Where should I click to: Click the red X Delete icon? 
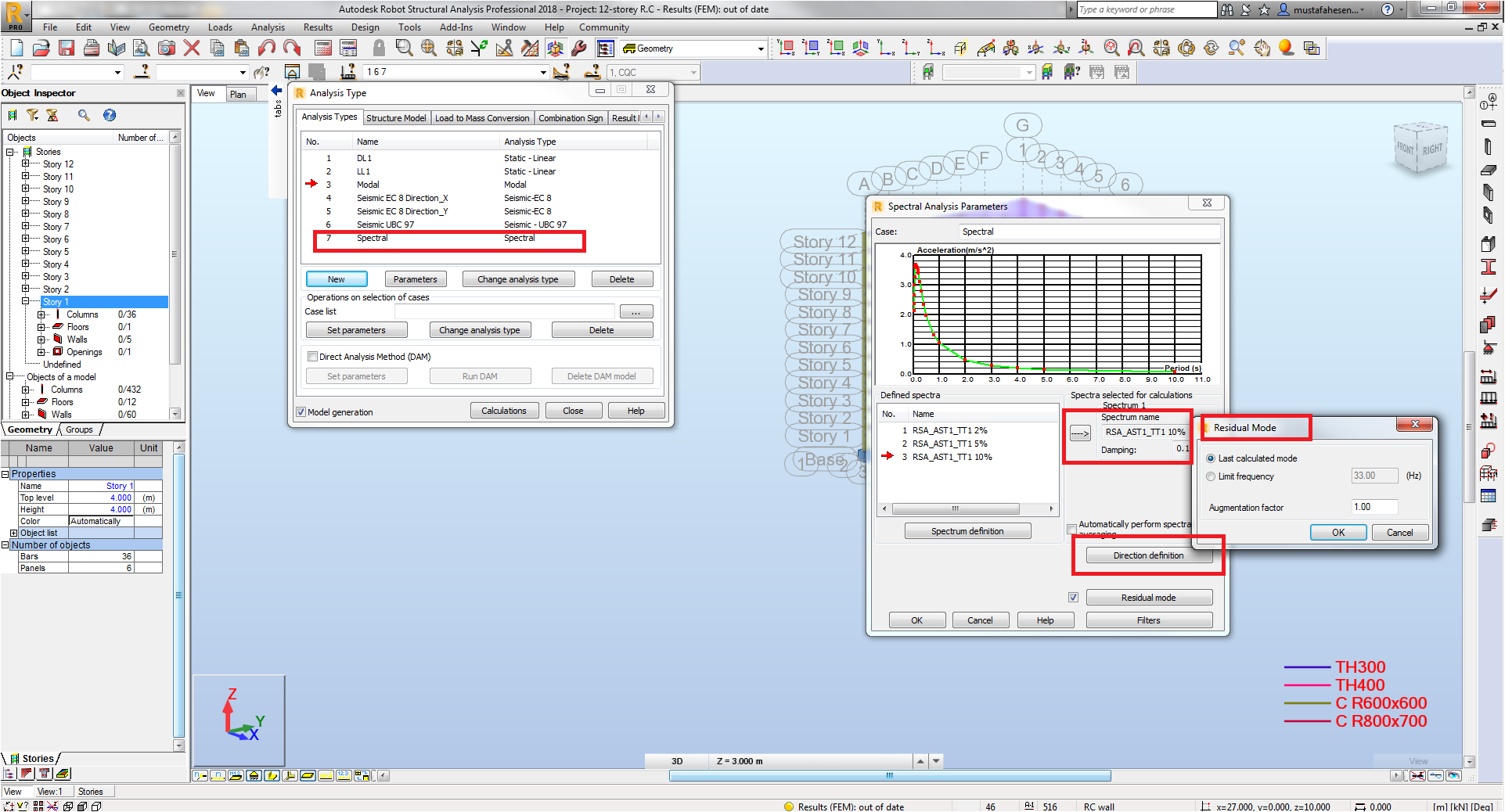tap(192, 49)
